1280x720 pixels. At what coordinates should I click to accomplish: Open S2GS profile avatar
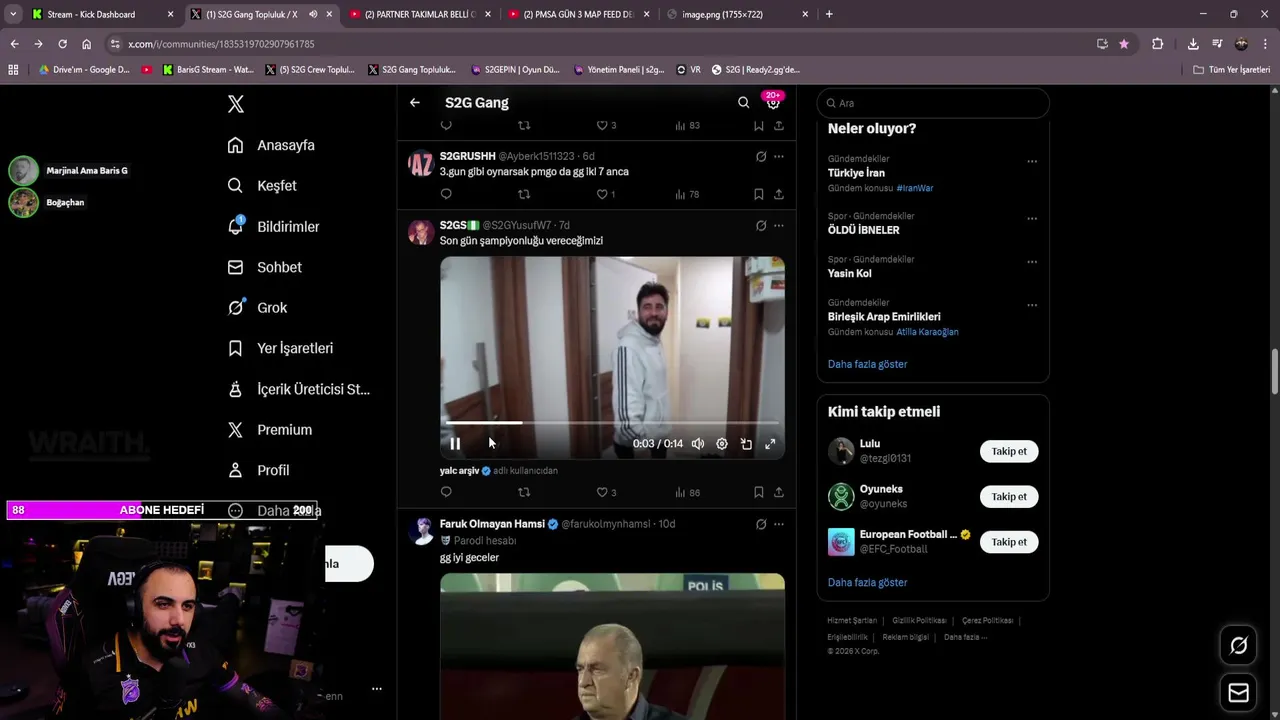click(x=421, y=232)
